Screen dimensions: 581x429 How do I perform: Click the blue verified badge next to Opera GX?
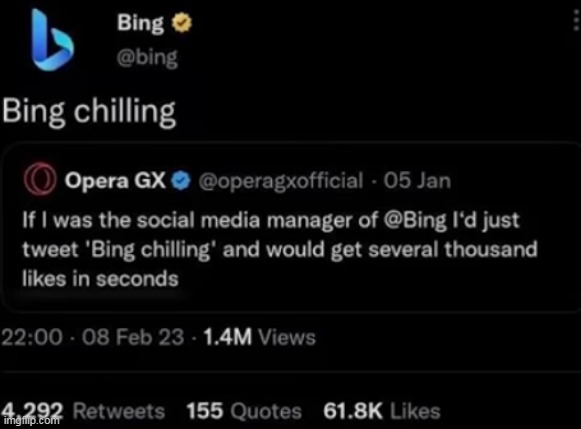tap(180, 181)
